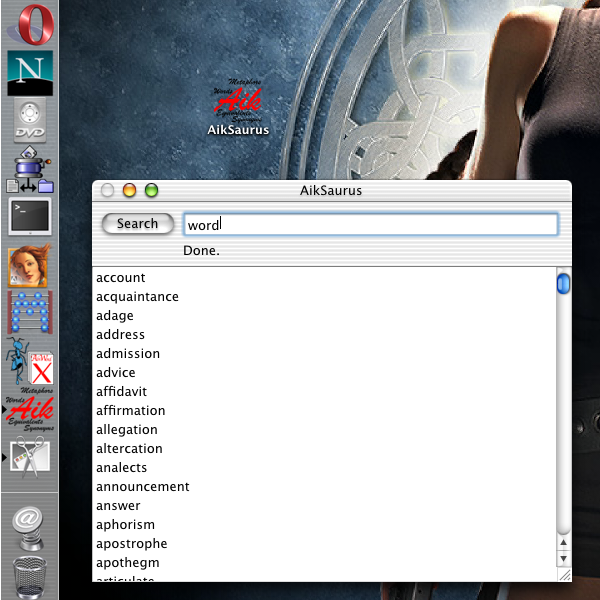
Task: Click the AikSaurus desktop icon
Action: click(x=236, y=108)
